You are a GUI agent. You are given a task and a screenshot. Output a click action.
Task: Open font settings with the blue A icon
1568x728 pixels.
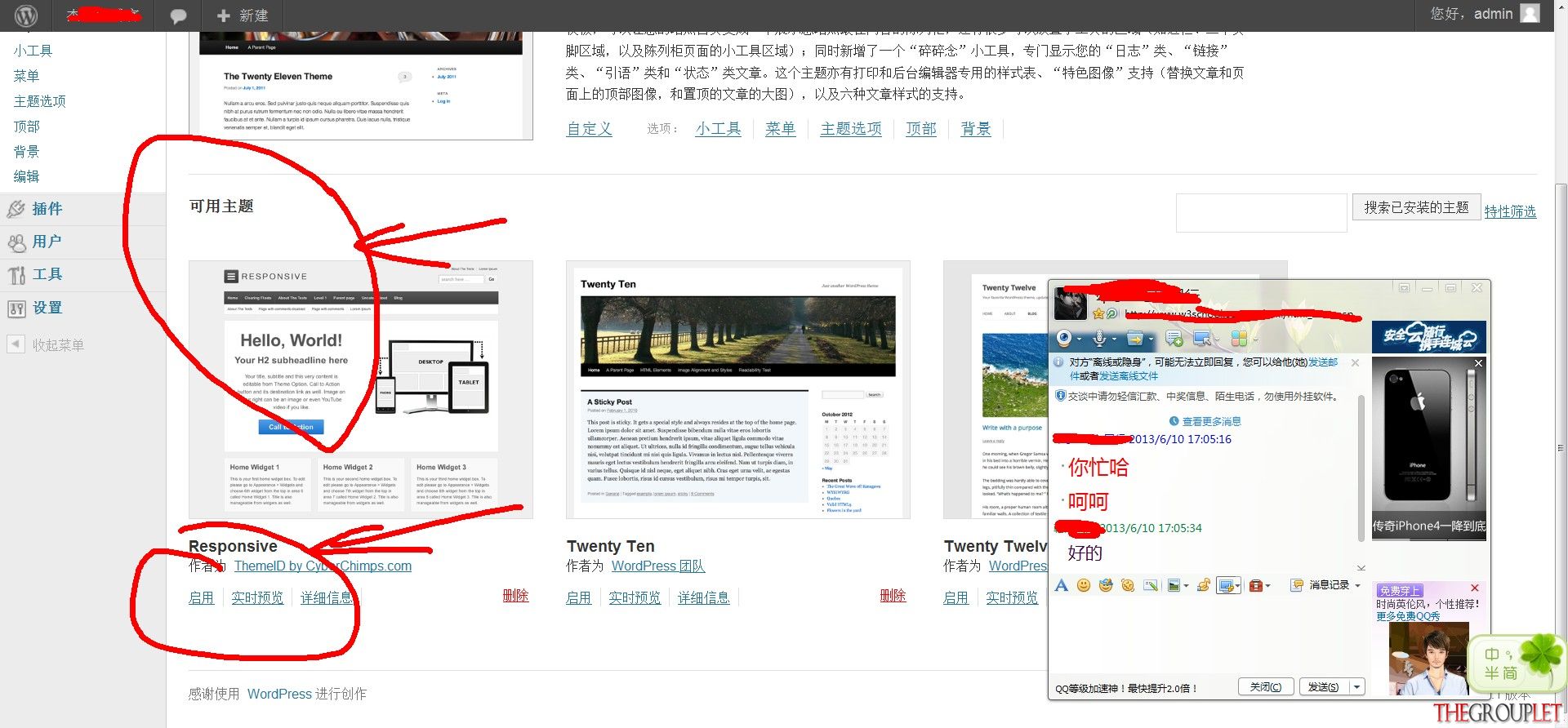[x=1062, y=585]
